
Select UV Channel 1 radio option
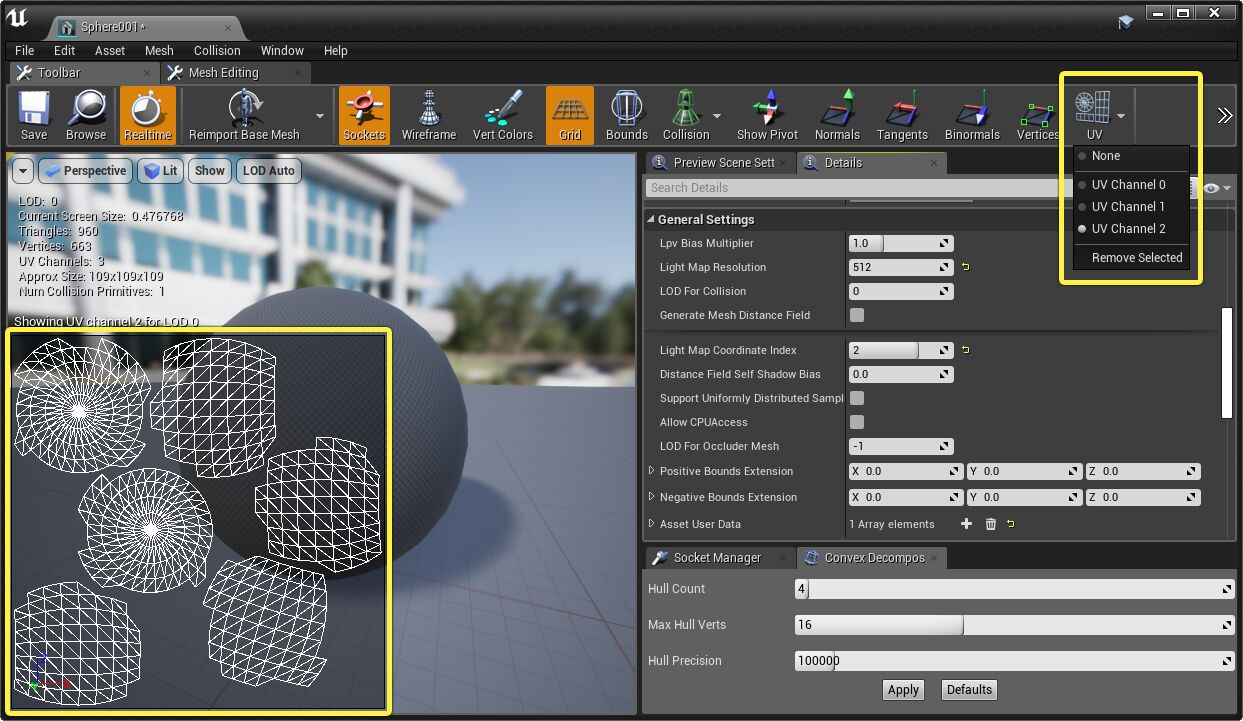pyautogui.click(x=1127, y=207)
